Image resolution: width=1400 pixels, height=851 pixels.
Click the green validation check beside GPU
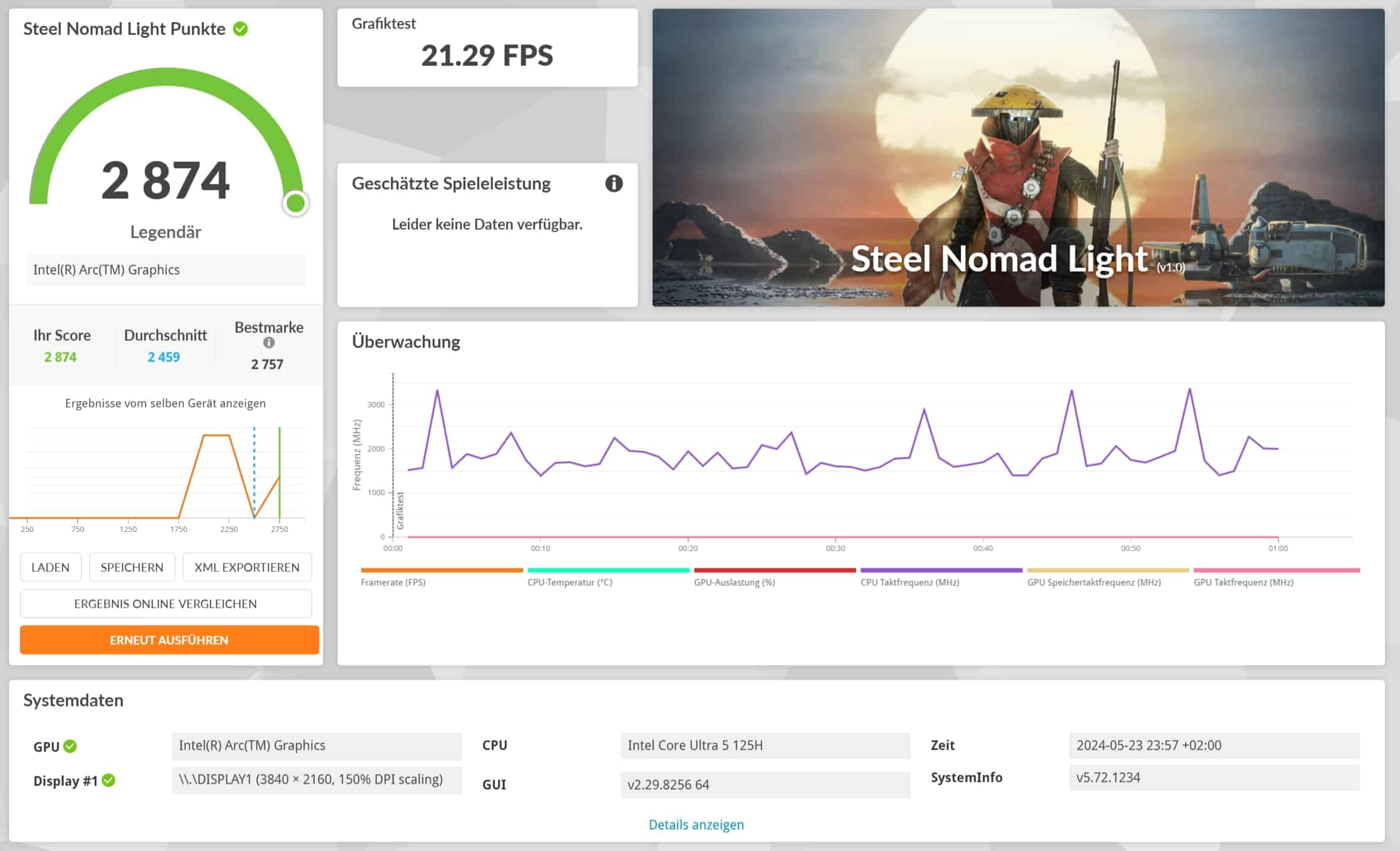(x=70, y=746)
